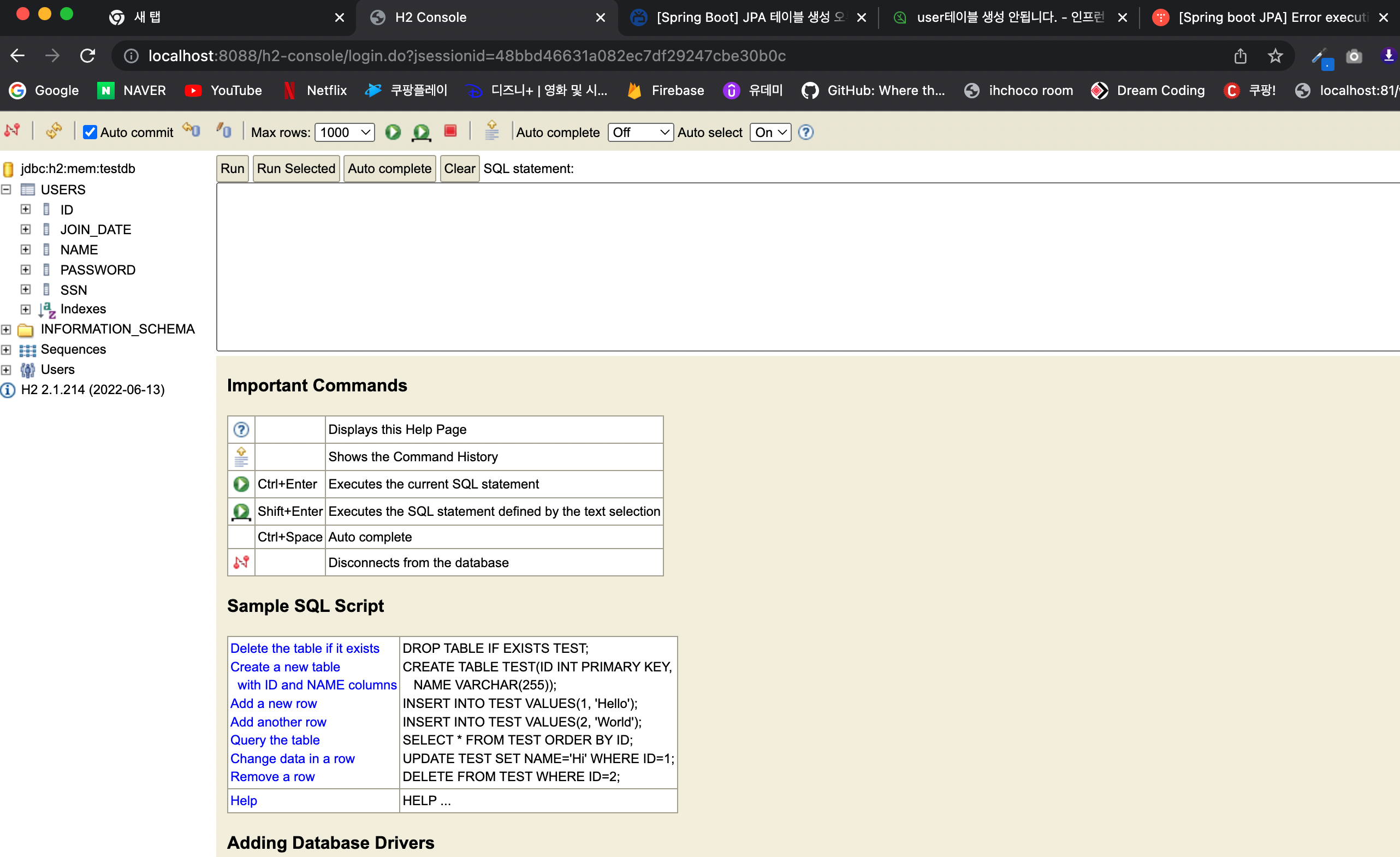Click the Run button
Image resolution: width=1400 pixels, height=857 pixels.
point(233,169)
